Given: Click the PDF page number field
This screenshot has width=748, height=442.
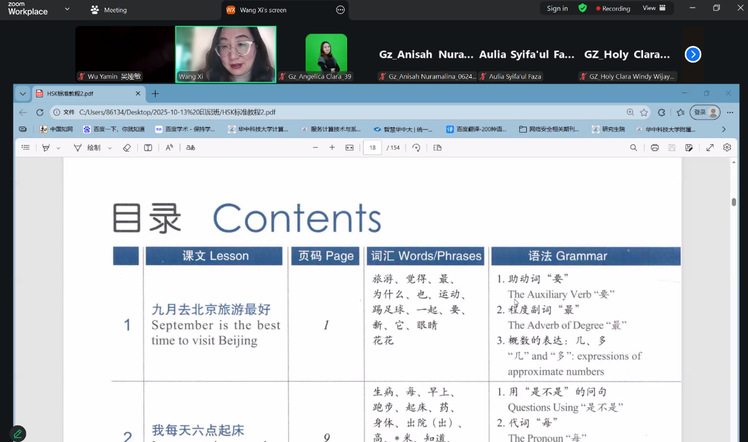Looking at the screenshot, I should point(373,148).
